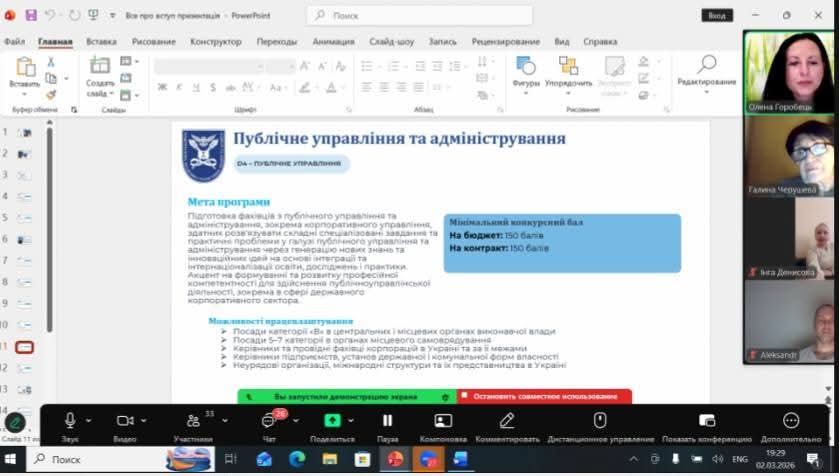This screenshot has height=476, width=839.
Task: Click the Layout (Компоновка) icon
Action: (443, 421)
